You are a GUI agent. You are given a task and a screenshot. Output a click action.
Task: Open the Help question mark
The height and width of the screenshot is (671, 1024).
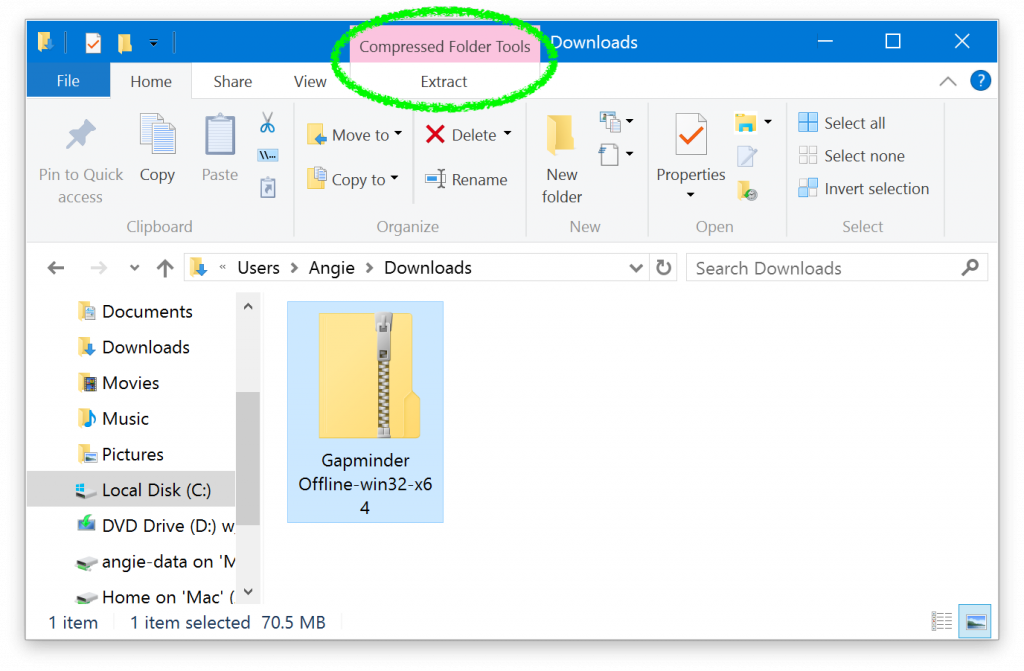click(x=980, y=81)
